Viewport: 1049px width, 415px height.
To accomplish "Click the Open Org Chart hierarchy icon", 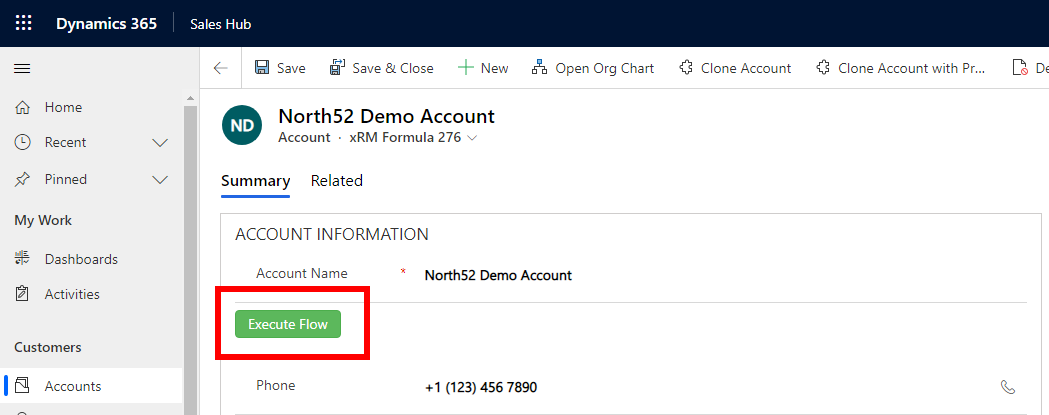I will coord(539,68).
